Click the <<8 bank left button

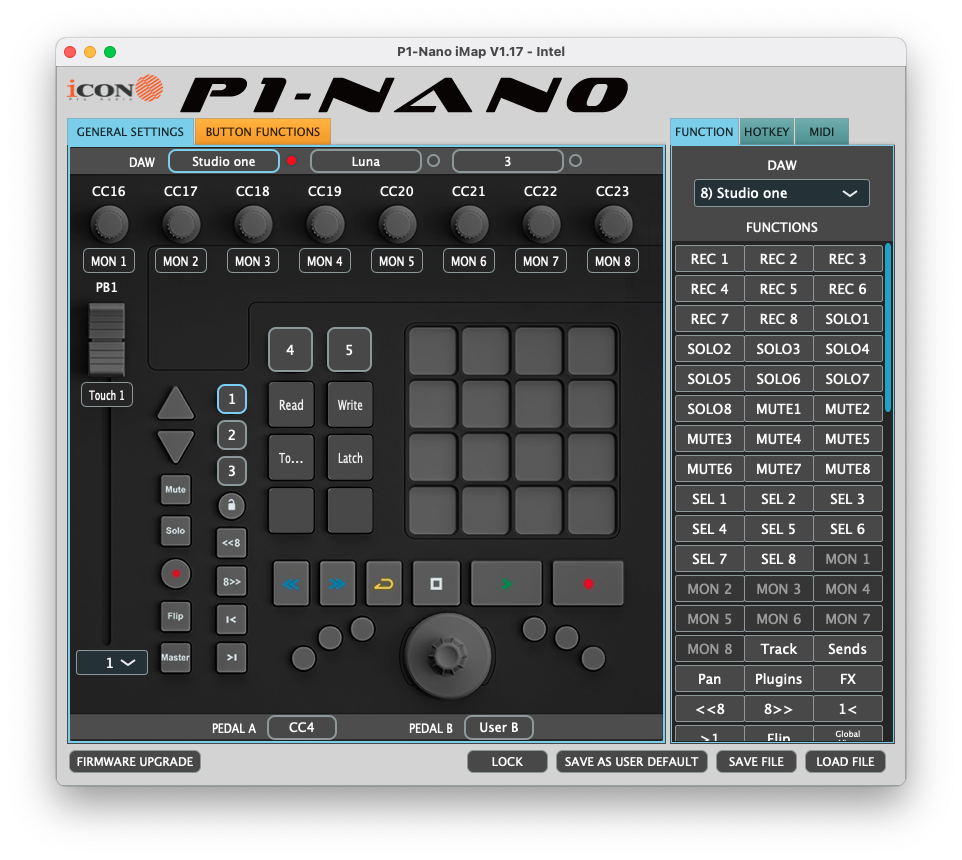231,543
